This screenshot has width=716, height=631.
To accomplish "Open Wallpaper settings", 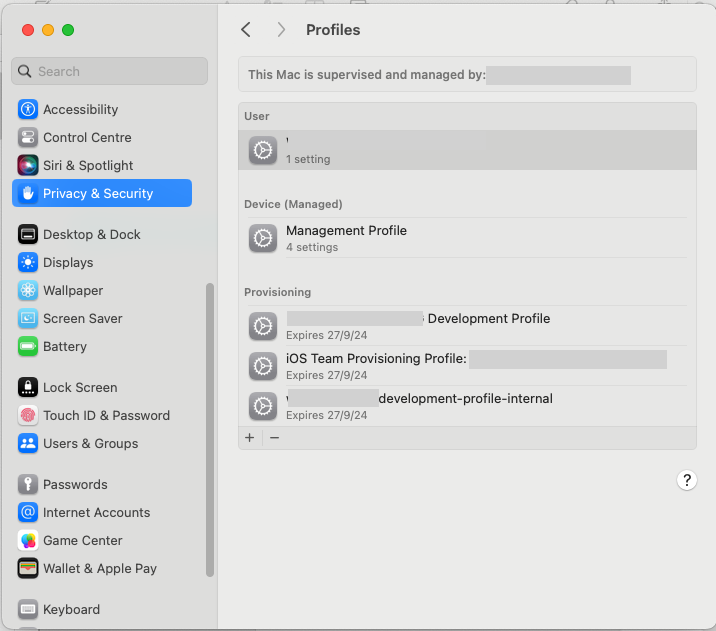I will [x=73, y=290].
